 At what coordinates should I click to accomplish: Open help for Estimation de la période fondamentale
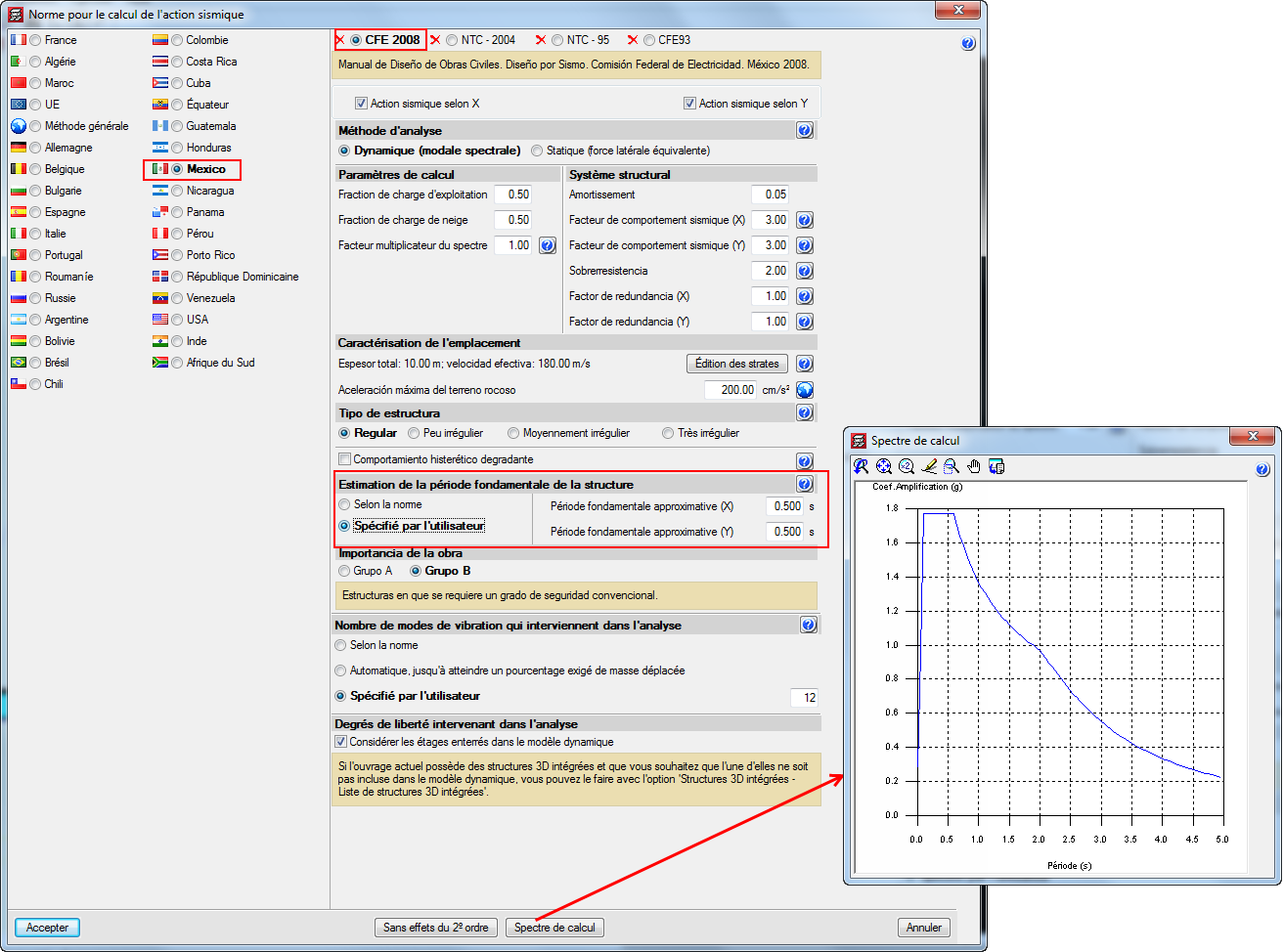[805, 484]
